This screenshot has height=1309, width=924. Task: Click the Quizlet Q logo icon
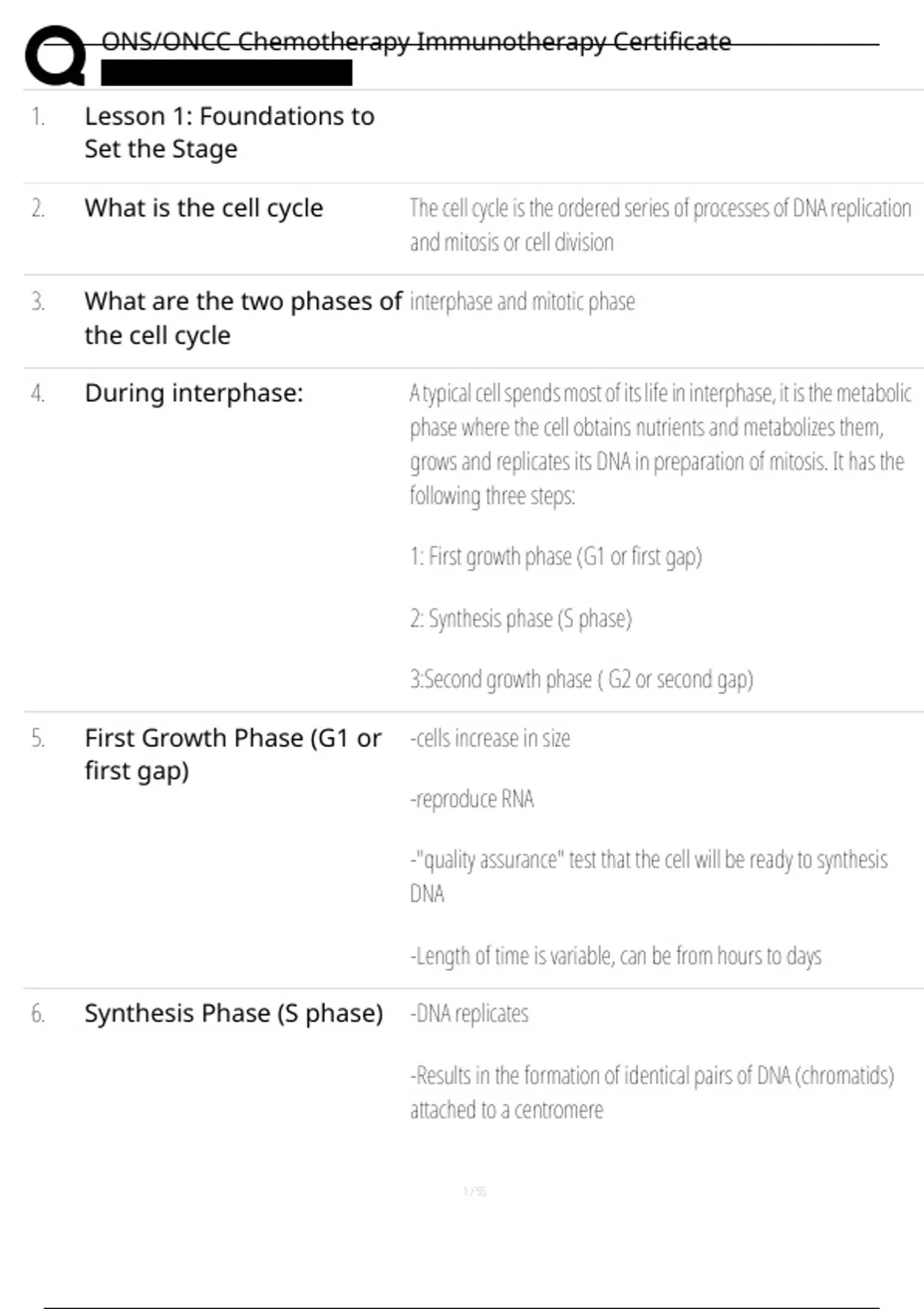pos(55,55)
